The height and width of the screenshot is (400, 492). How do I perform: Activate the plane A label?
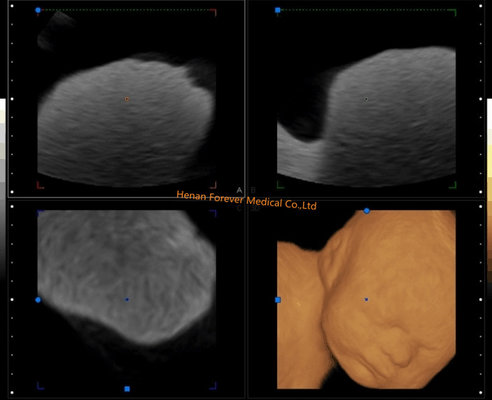coord(239,190)
